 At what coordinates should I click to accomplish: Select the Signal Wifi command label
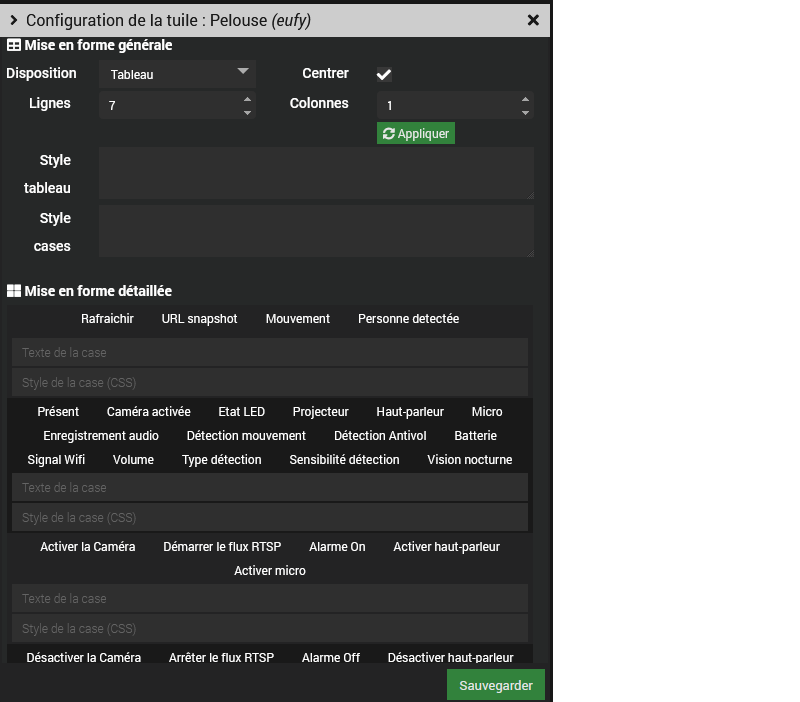coord(56,460)
